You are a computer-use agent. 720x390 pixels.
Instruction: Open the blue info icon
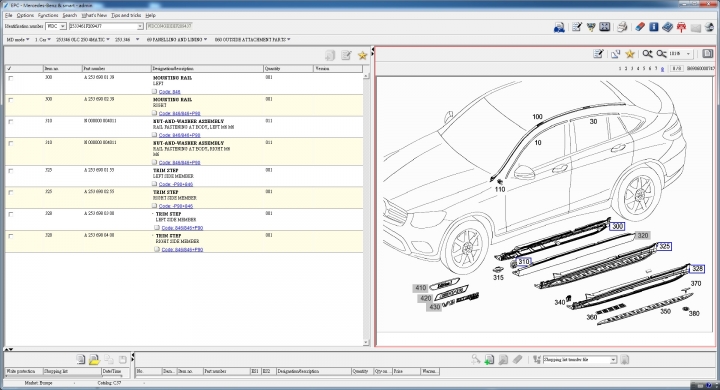tap(653, 27)
